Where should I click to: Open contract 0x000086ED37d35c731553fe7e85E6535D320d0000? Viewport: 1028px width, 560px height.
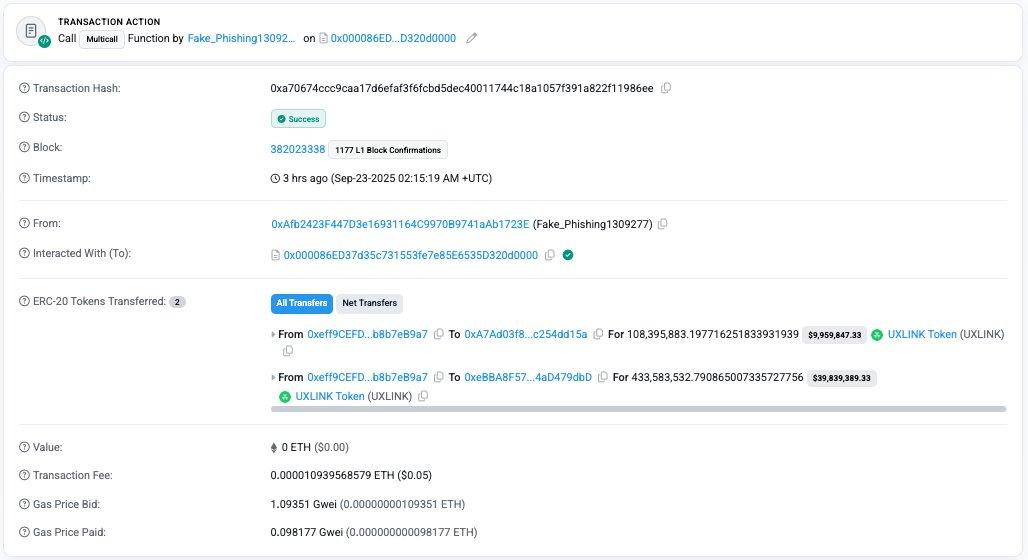click(x=411, y=255)
